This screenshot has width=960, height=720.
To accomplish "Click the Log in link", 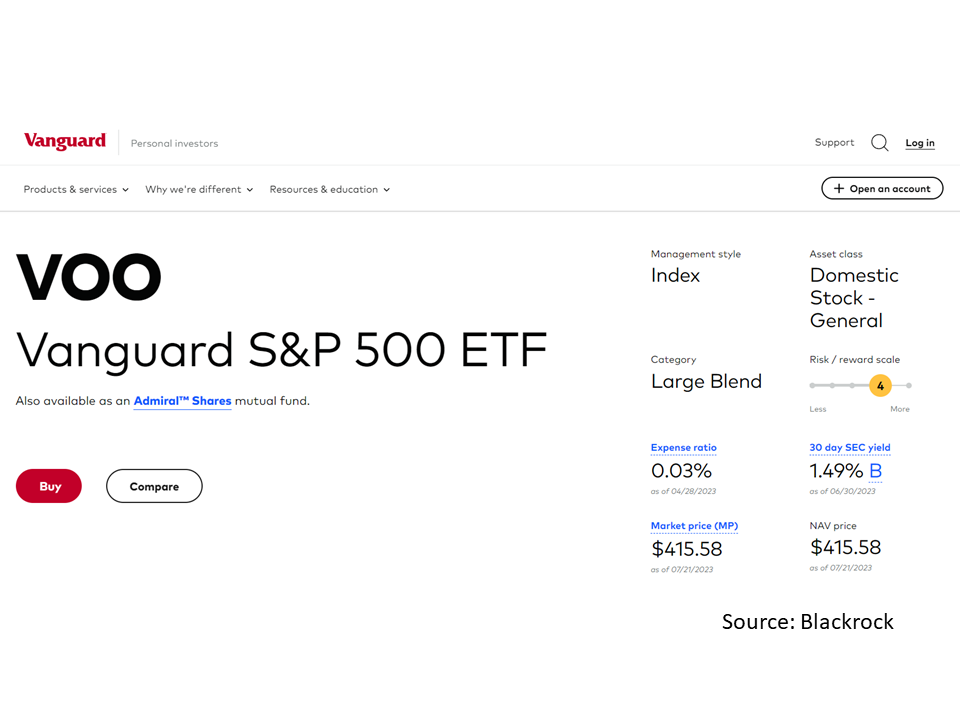I will (x=920, y=143).
